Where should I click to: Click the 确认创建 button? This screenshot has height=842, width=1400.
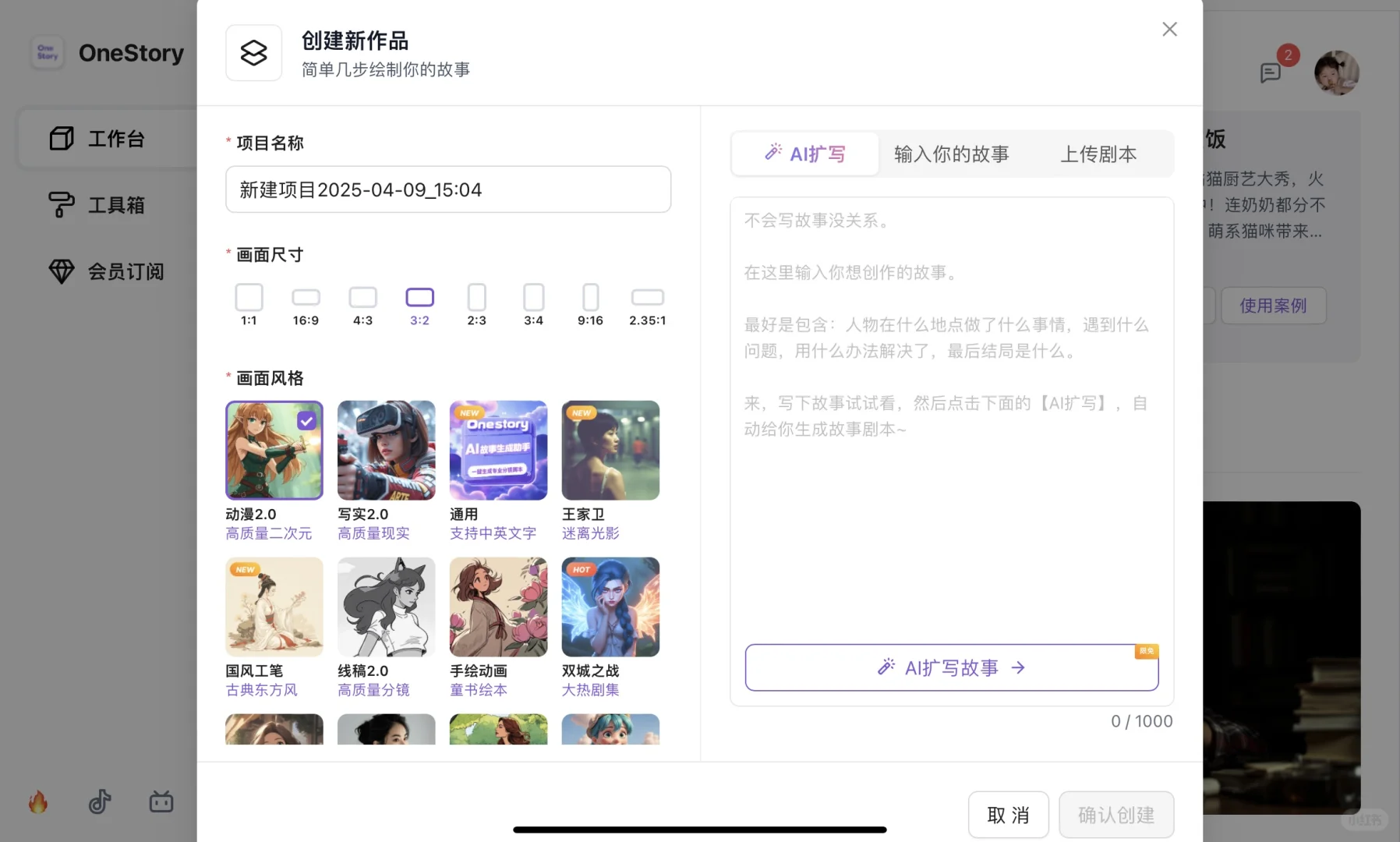1115,814
